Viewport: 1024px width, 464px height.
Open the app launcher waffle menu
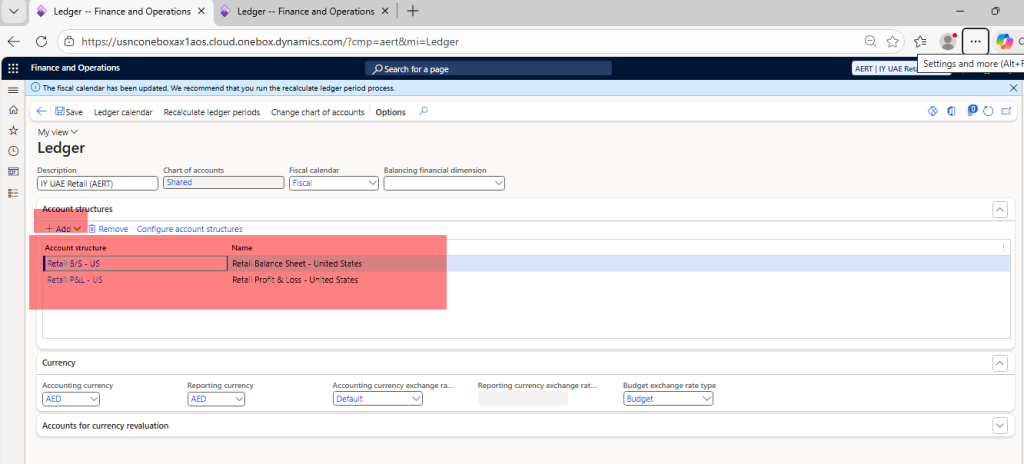pos(13,68)
